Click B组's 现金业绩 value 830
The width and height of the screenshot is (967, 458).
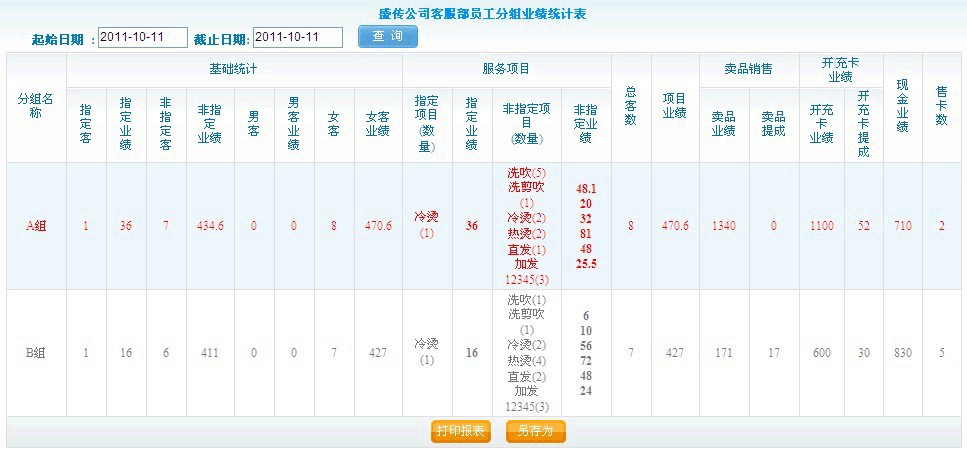point(902,352)
